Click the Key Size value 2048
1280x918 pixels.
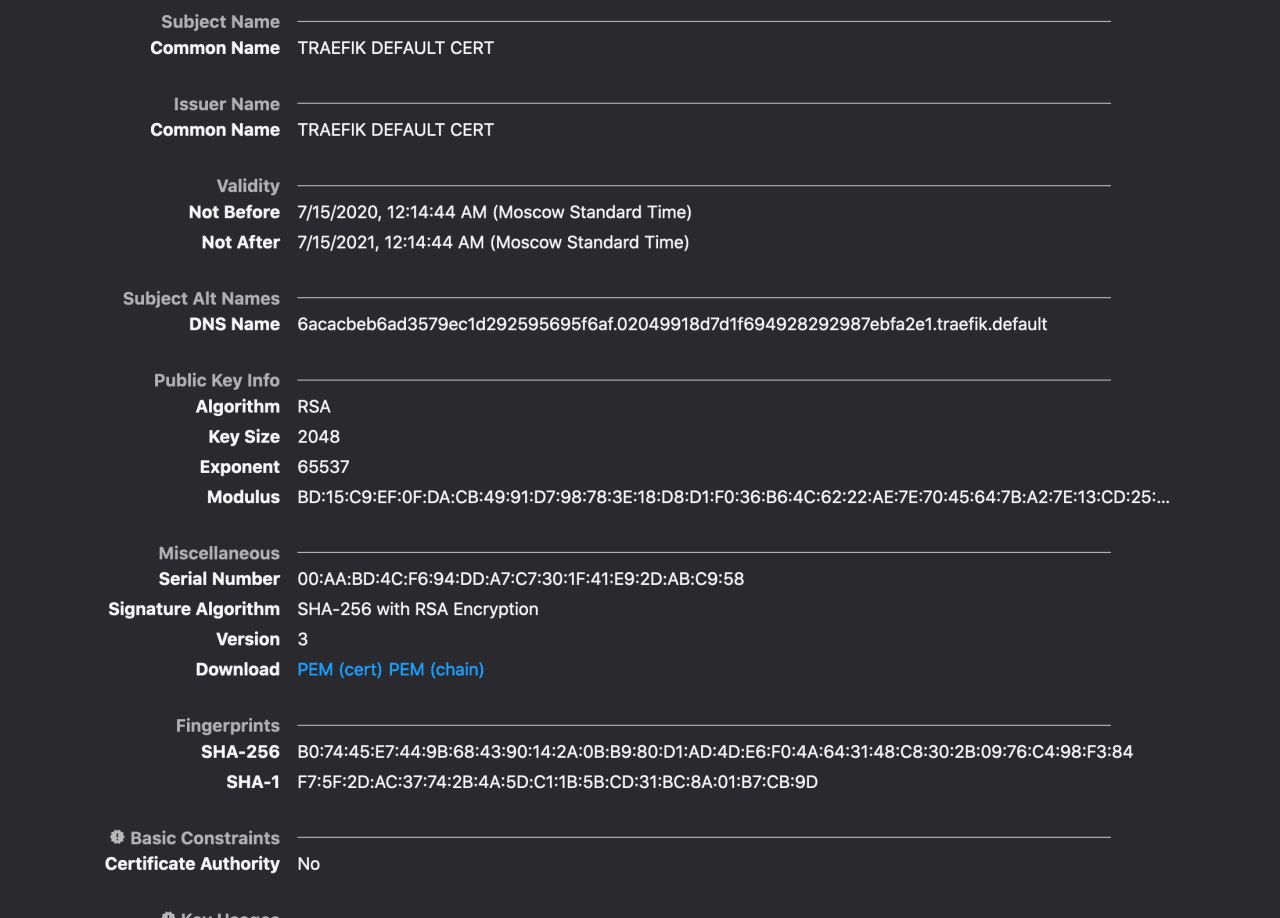(319, 436)
